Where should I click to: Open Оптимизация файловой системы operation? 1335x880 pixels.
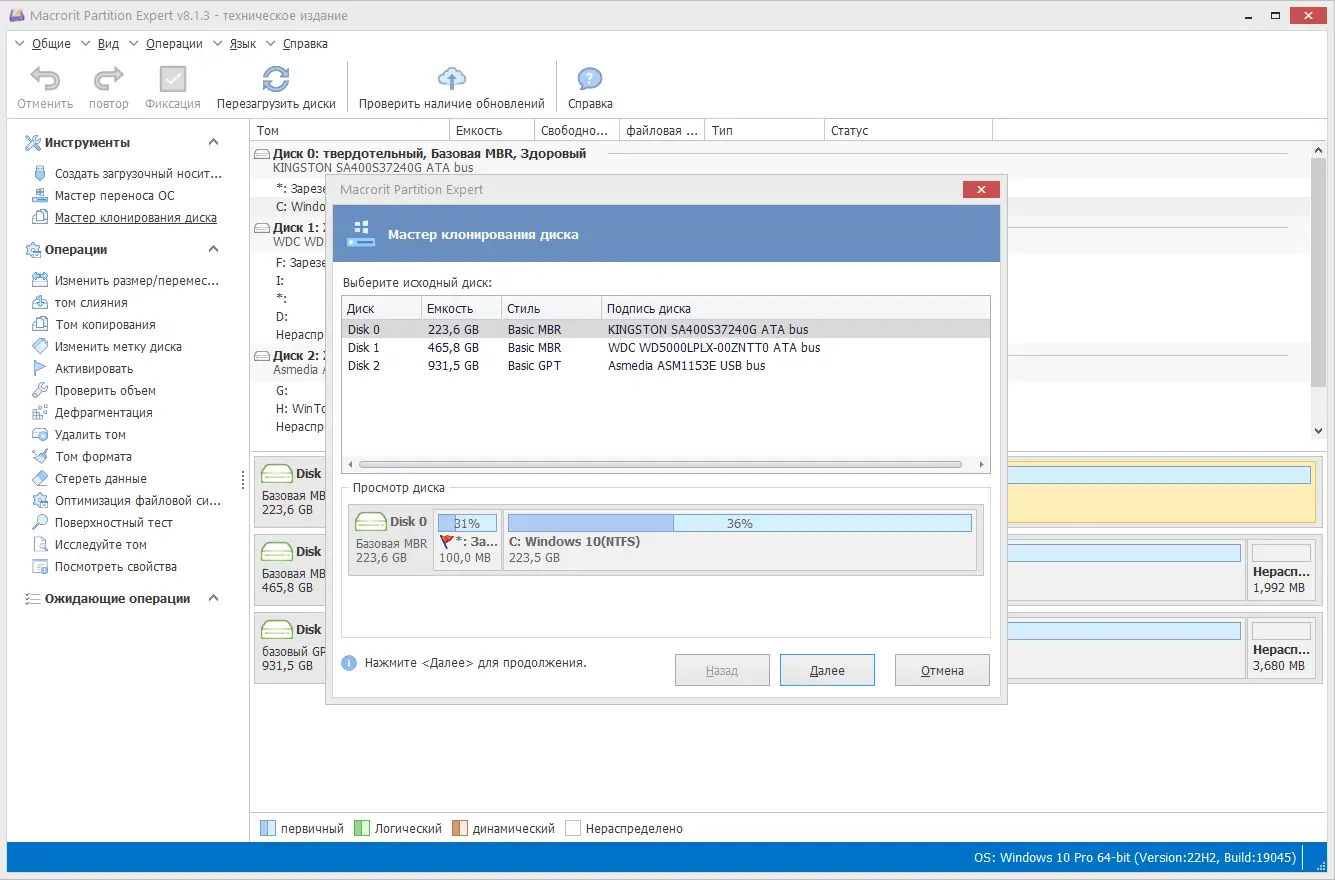(x=126, y=501)
